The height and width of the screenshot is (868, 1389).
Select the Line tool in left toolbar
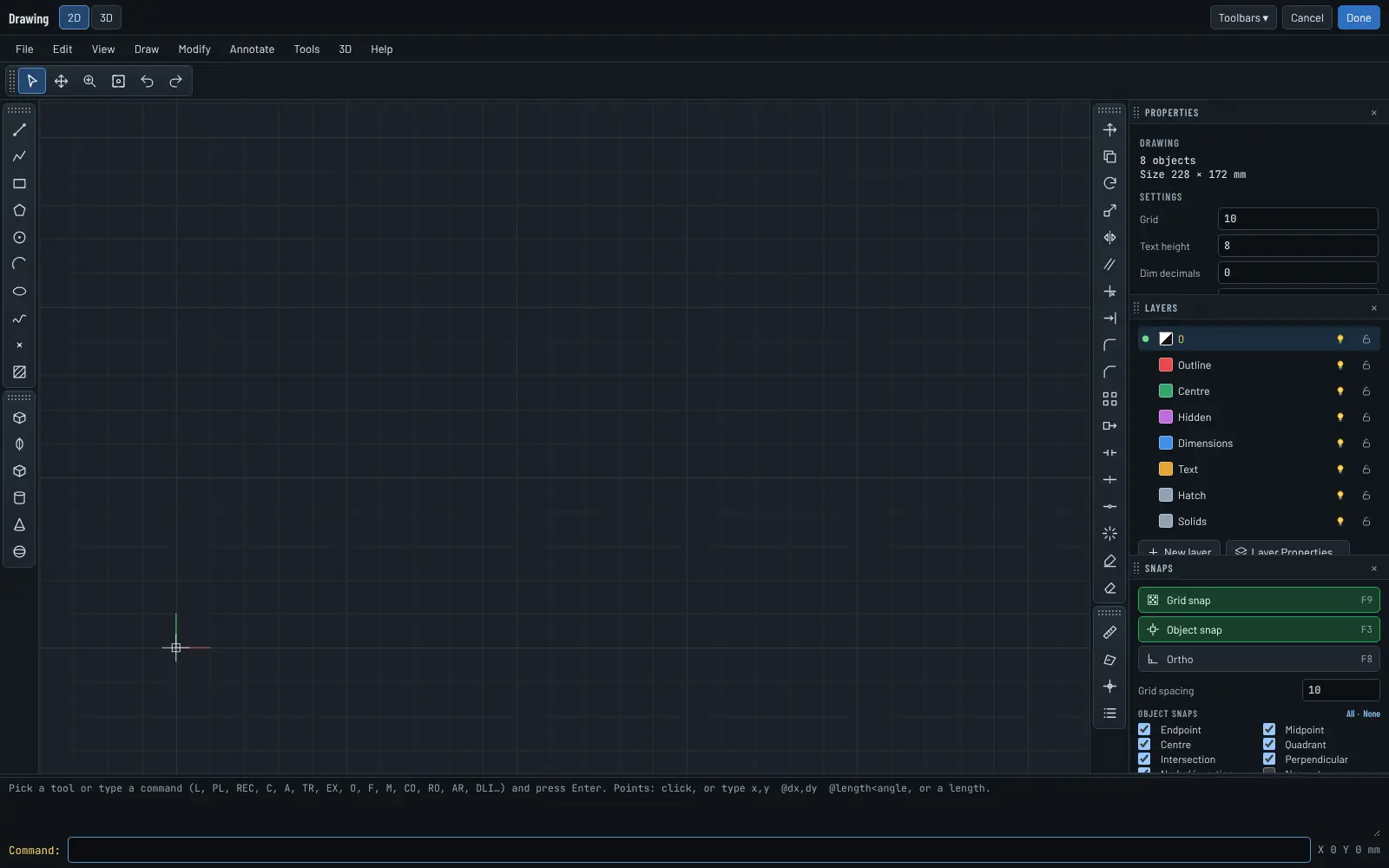[x=19, y=130]
